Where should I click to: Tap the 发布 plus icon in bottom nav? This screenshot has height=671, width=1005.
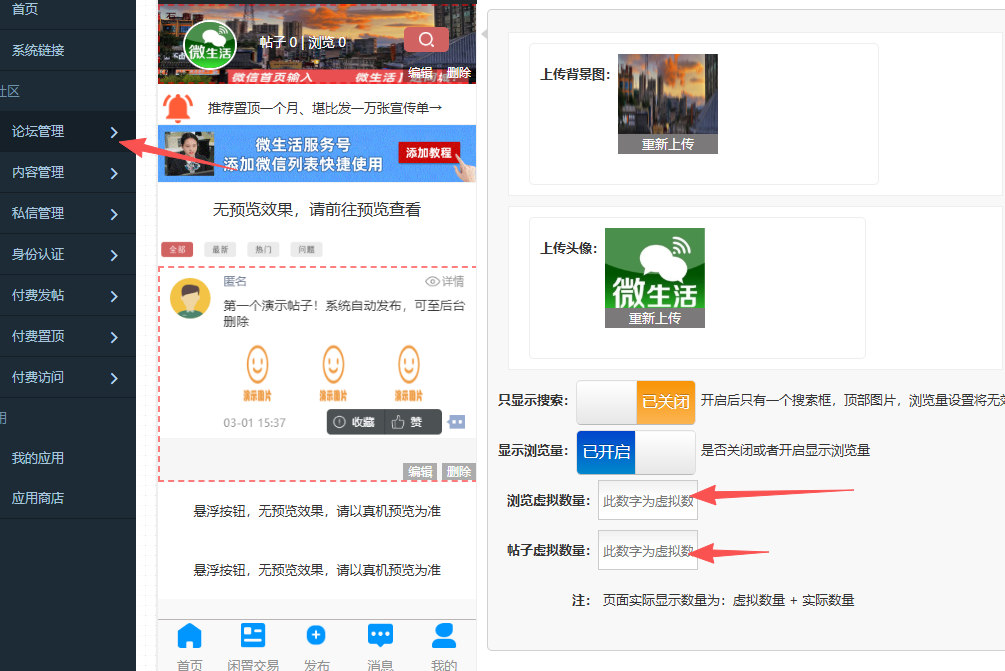pos(316,636)
